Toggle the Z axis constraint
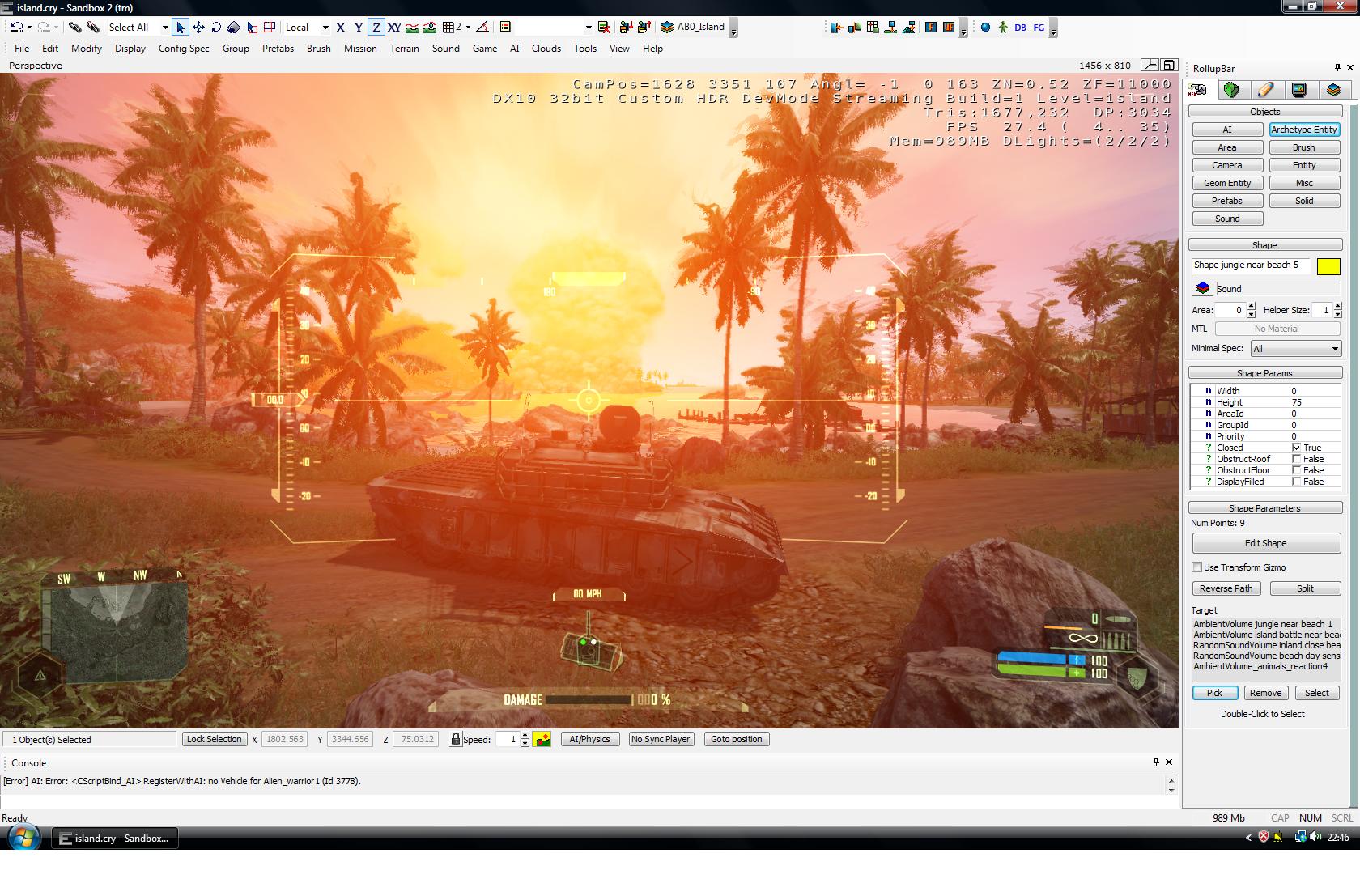The image size is (1360, 896). click(x=376, y=27)
